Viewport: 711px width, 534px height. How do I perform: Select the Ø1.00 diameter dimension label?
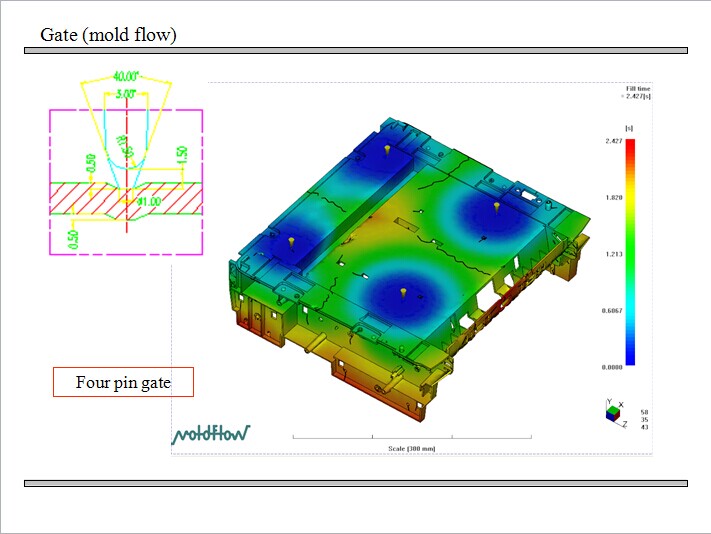pyautogui.click(x=149, y=200)
